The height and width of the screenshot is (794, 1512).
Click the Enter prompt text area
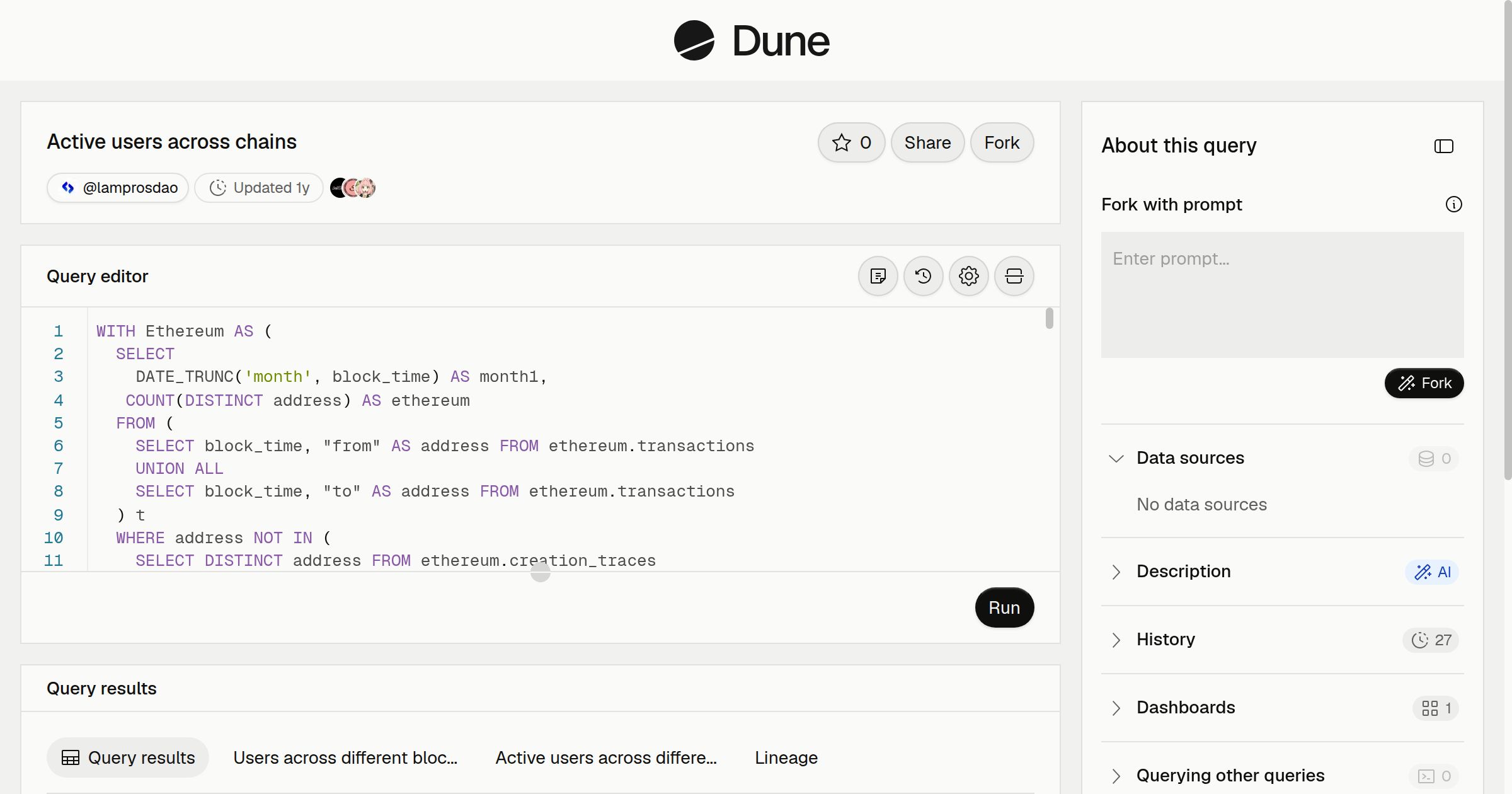(x=1282, y=295)
